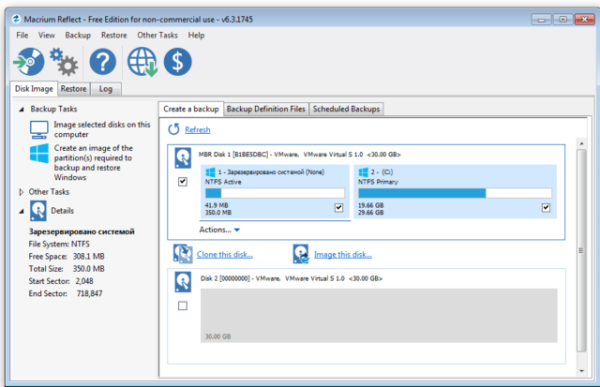Click the vertical scrollbar thumb
Image resolution: width=600 pixels, height=387 pixels.
tap(582, 250)
